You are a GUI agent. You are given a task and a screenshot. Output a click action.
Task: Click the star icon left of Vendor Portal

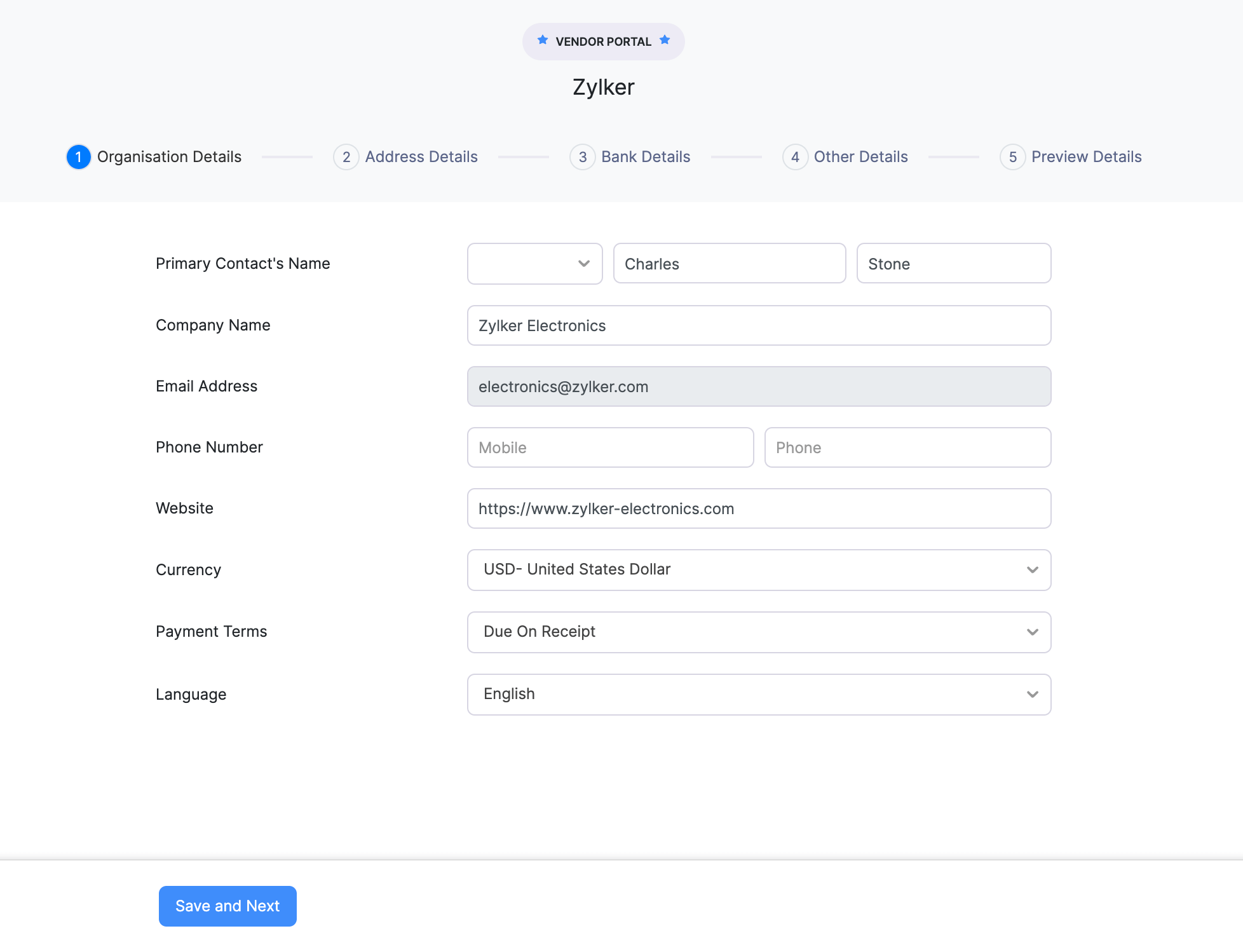click(542, 40)
